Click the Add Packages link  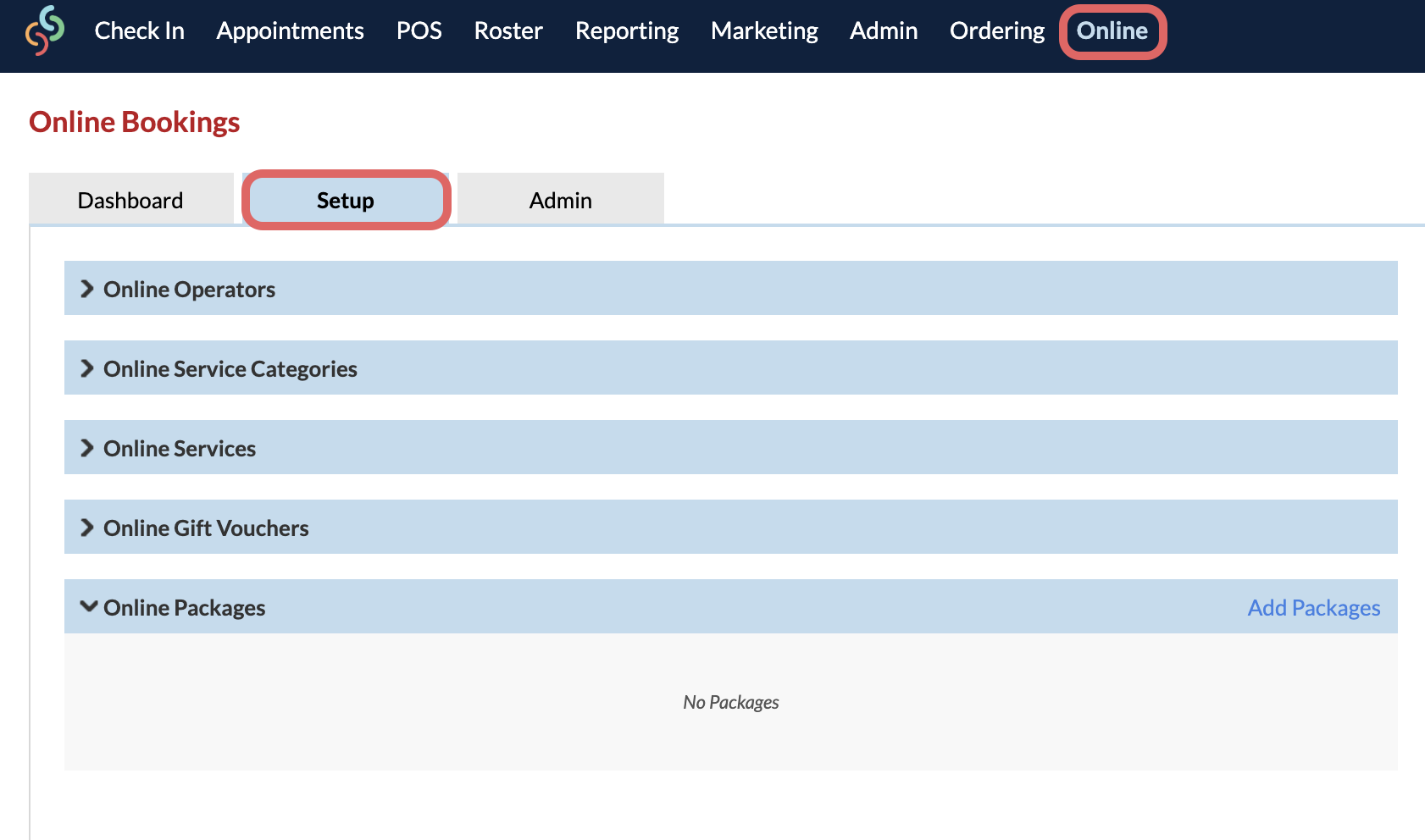[x=1314, y=608]
